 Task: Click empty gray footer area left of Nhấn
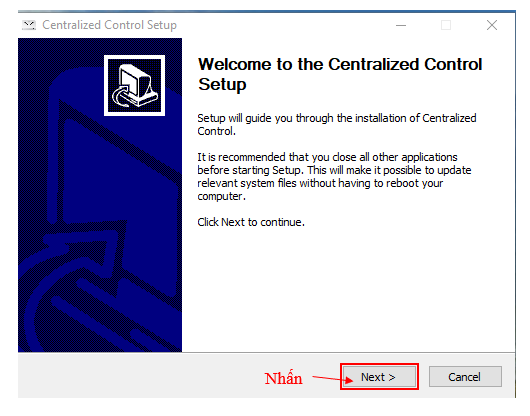coord(135,376)
